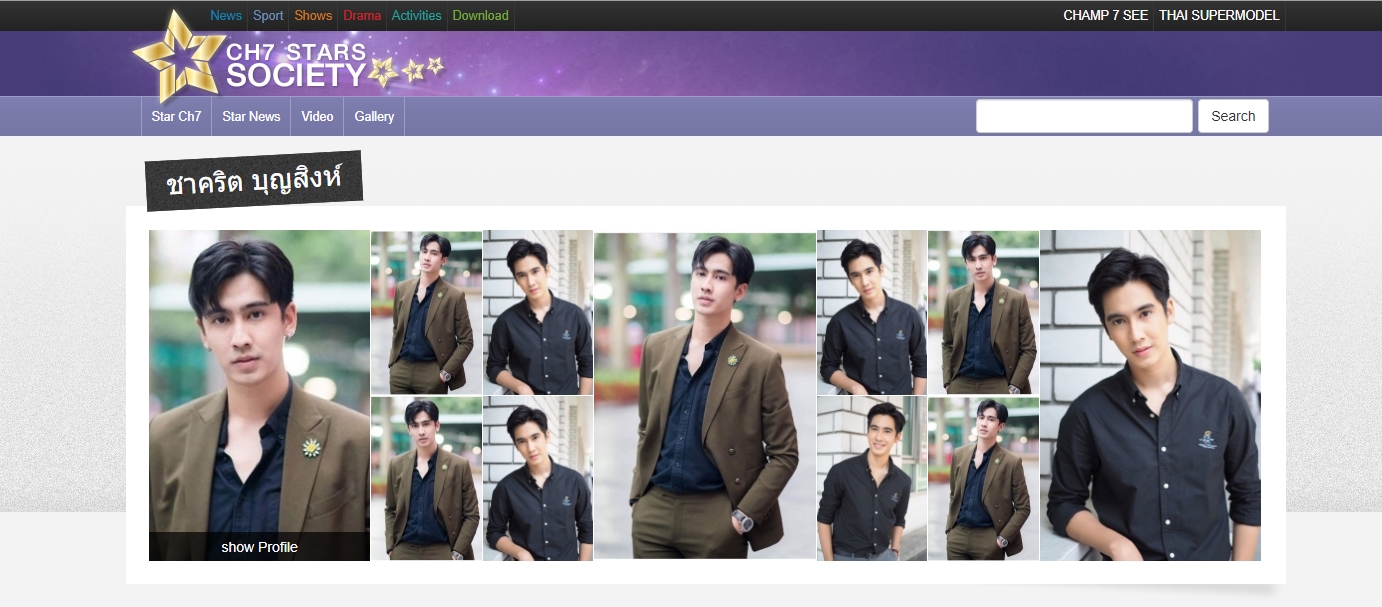The width and height of the screenshot is (1382, 607).
Task: Open the large black shirt photo by brick wall
Action: 1150,395
